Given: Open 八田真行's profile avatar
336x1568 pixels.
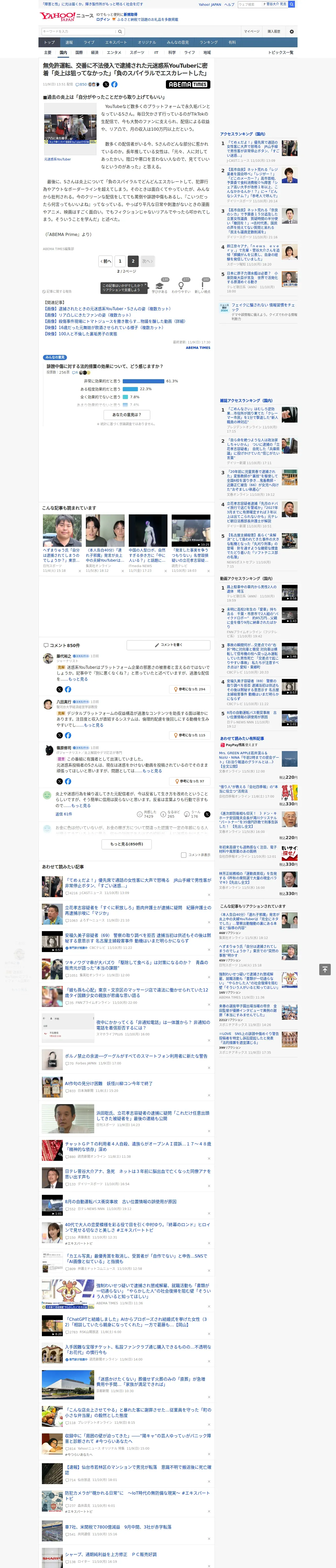Looking at the screenshot, I should tap(48, 704).
